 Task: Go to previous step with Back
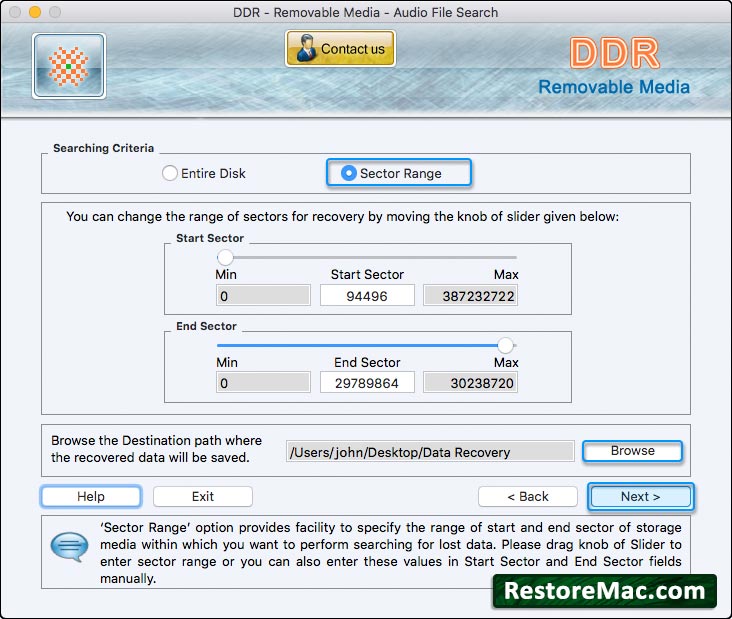[528, 496]
